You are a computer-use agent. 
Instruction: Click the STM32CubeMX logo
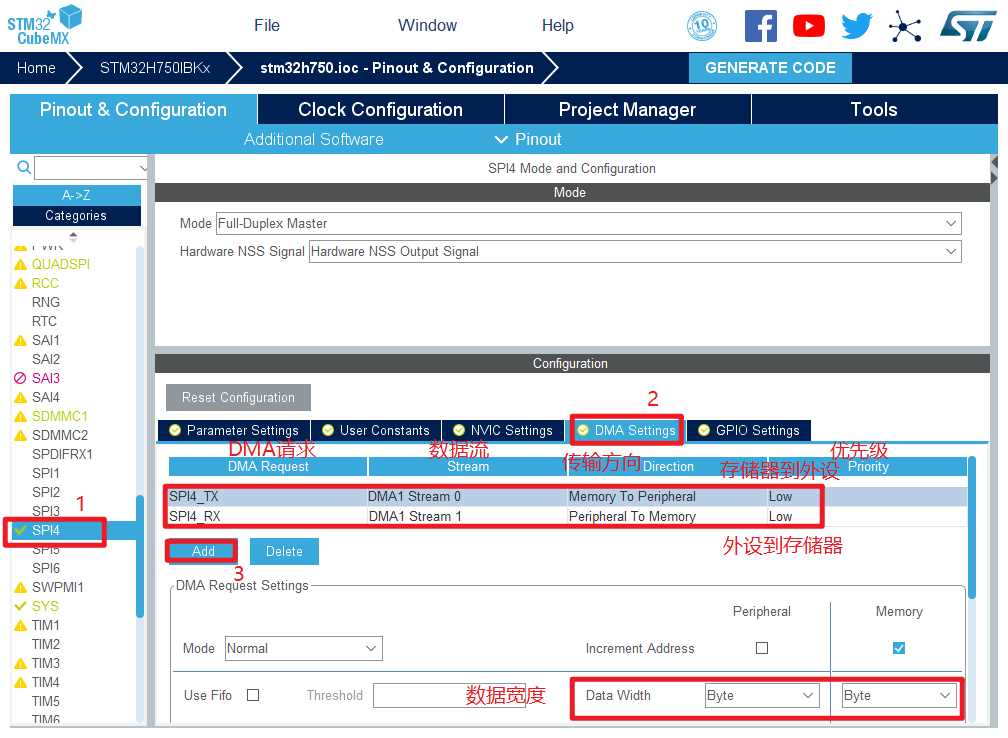(45, 25)
